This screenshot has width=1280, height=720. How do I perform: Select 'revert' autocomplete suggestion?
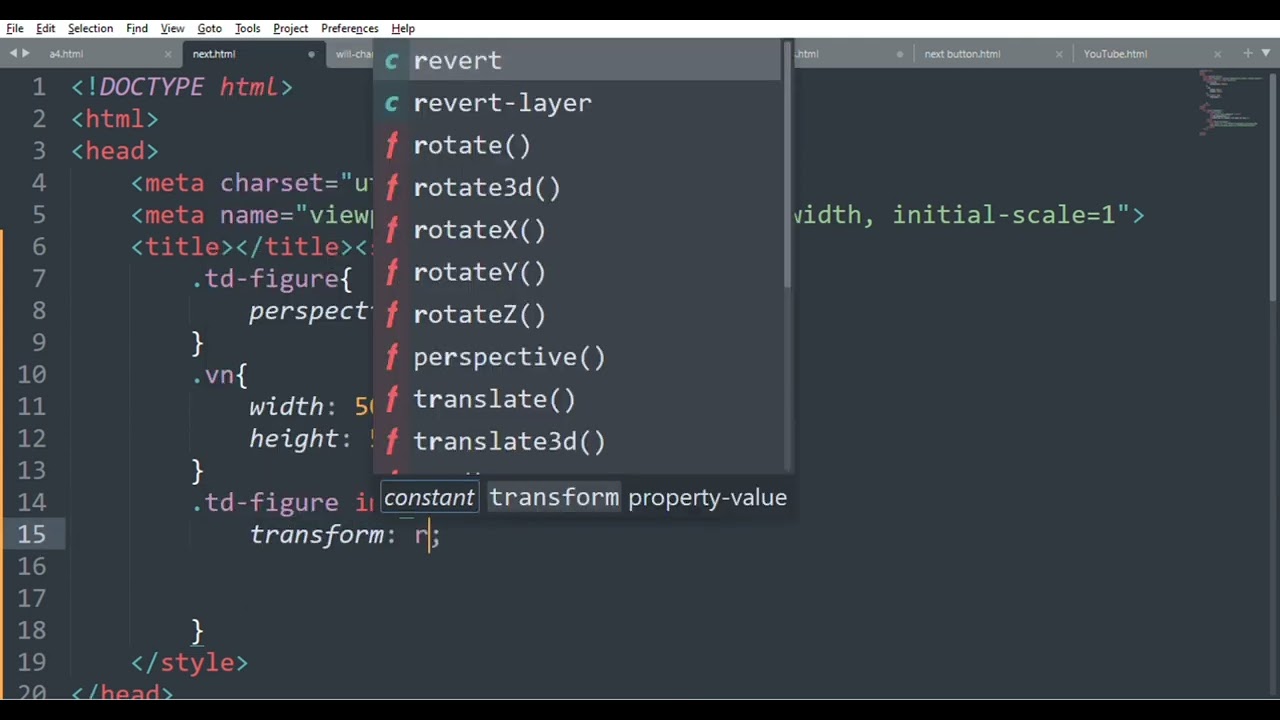coord(576,60)
